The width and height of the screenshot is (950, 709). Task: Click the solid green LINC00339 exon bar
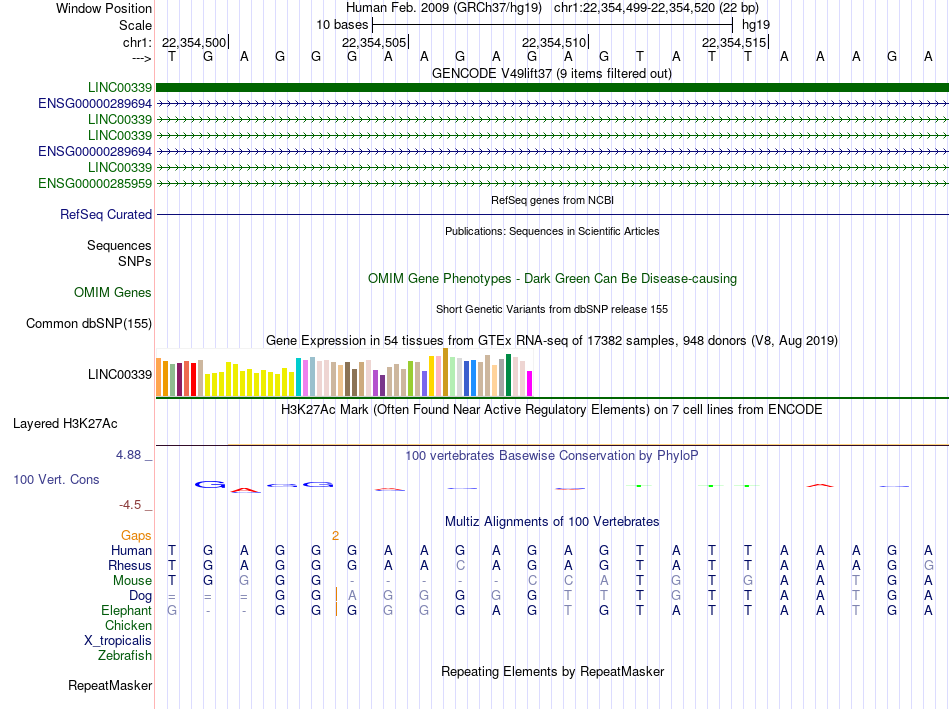[552, 87]
